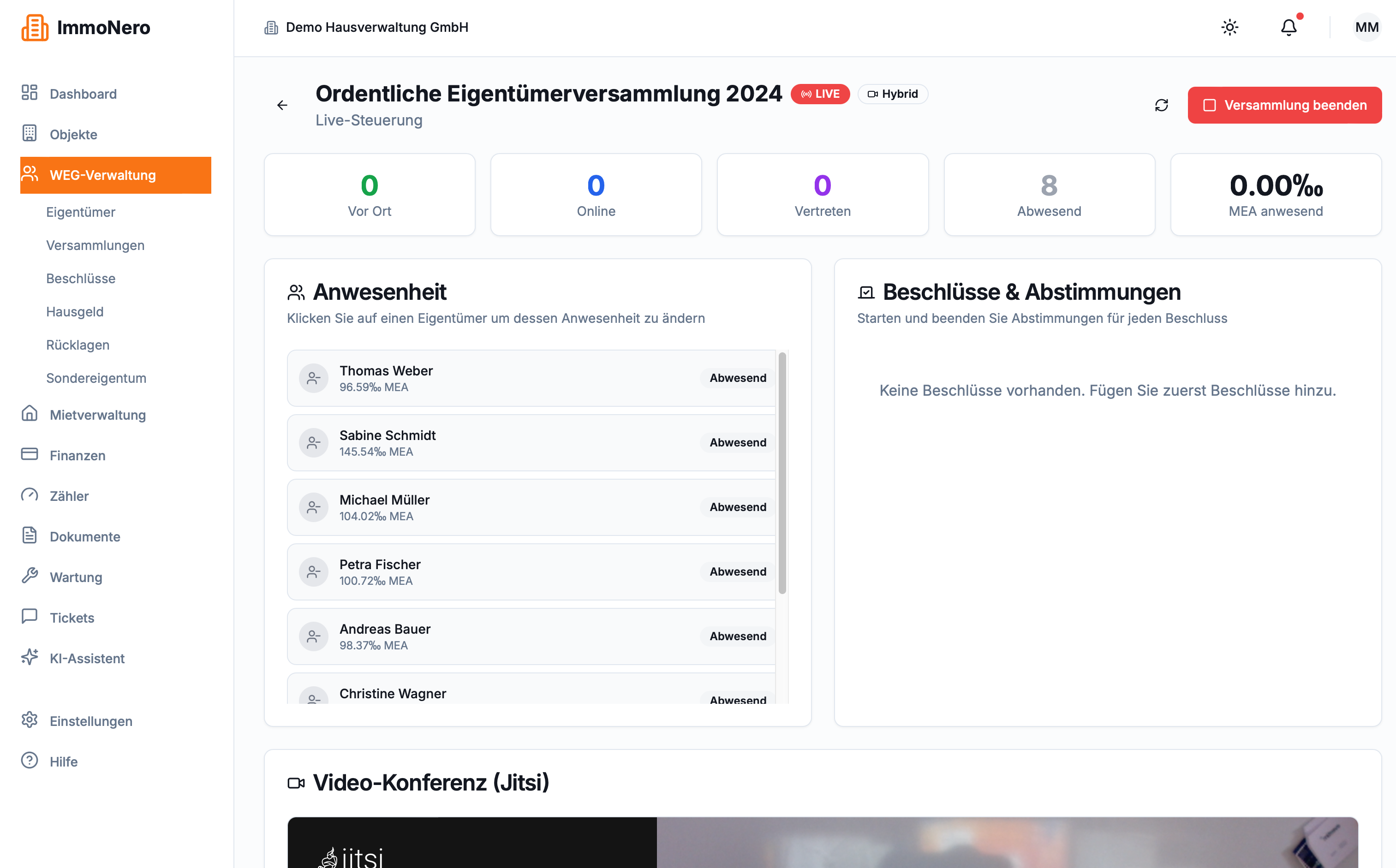Image resolution: width=1396 pixels, height=868 pixels.
Task: Click the Einstellungen gear icon
Action: pos(29,720)
